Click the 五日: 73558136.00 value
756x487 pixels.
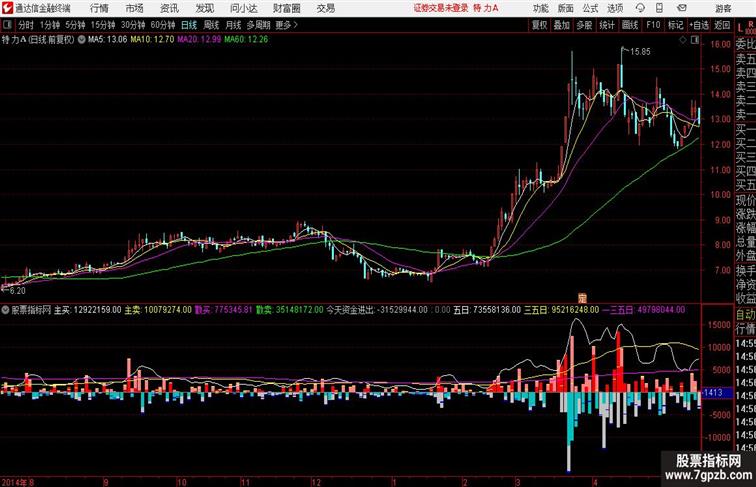tap(487, 310)
